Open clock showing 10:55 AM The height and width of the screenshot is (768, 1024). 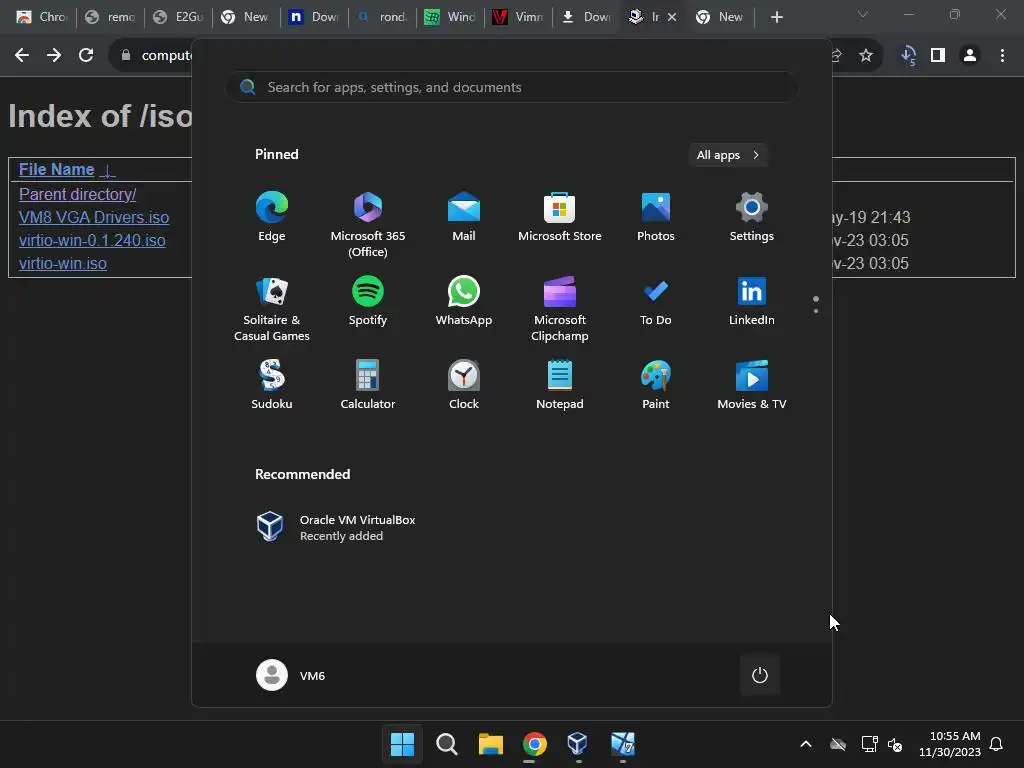point(950,744)
